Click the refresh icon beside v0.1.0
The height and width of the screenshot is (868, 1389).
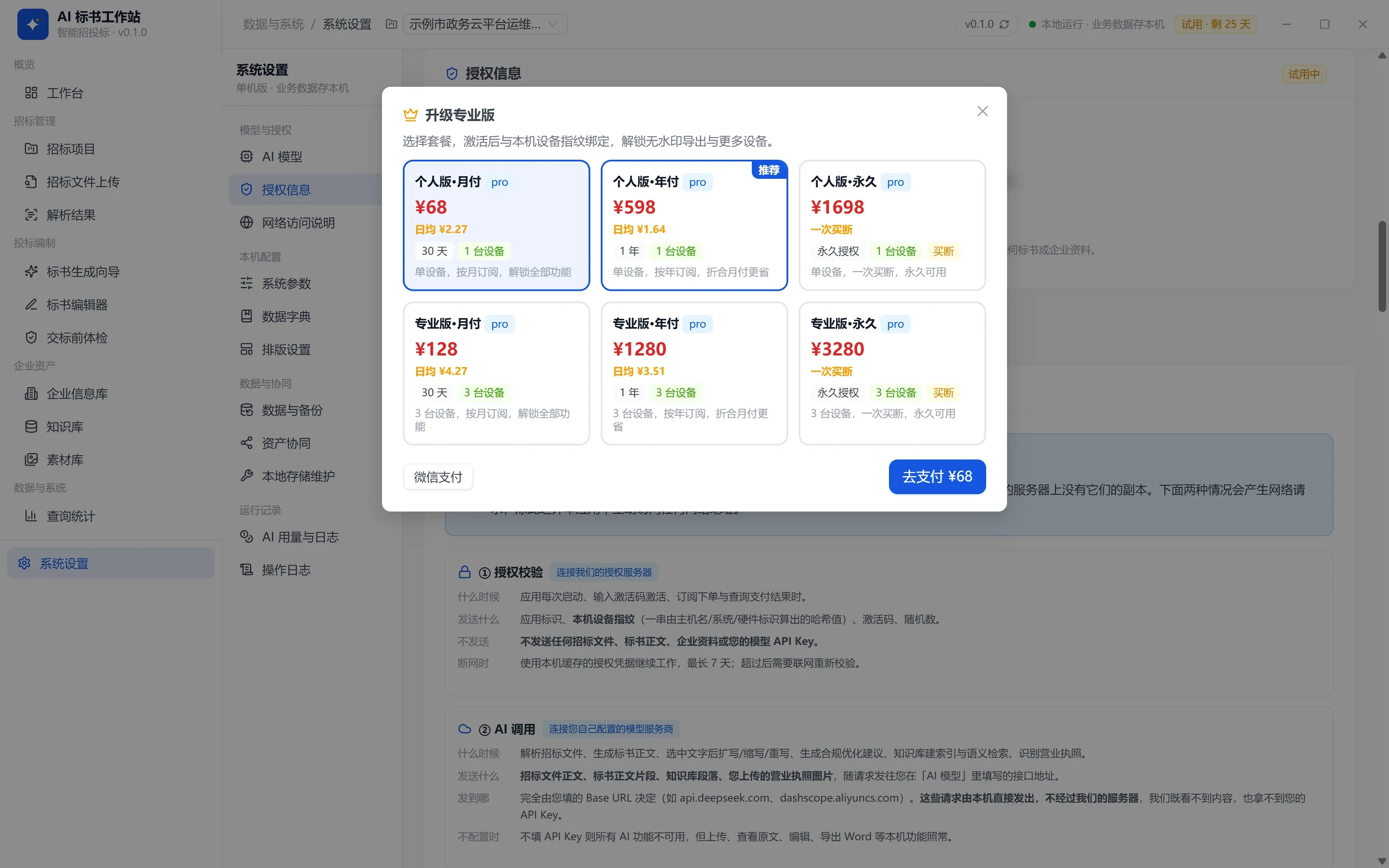click(1004, 24)
